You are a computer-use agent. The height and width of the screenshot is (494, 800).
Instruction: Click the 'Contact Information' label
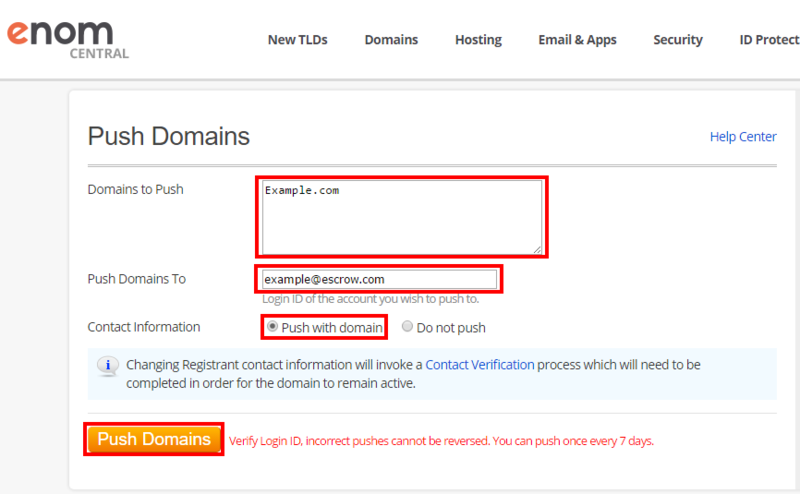144,327
